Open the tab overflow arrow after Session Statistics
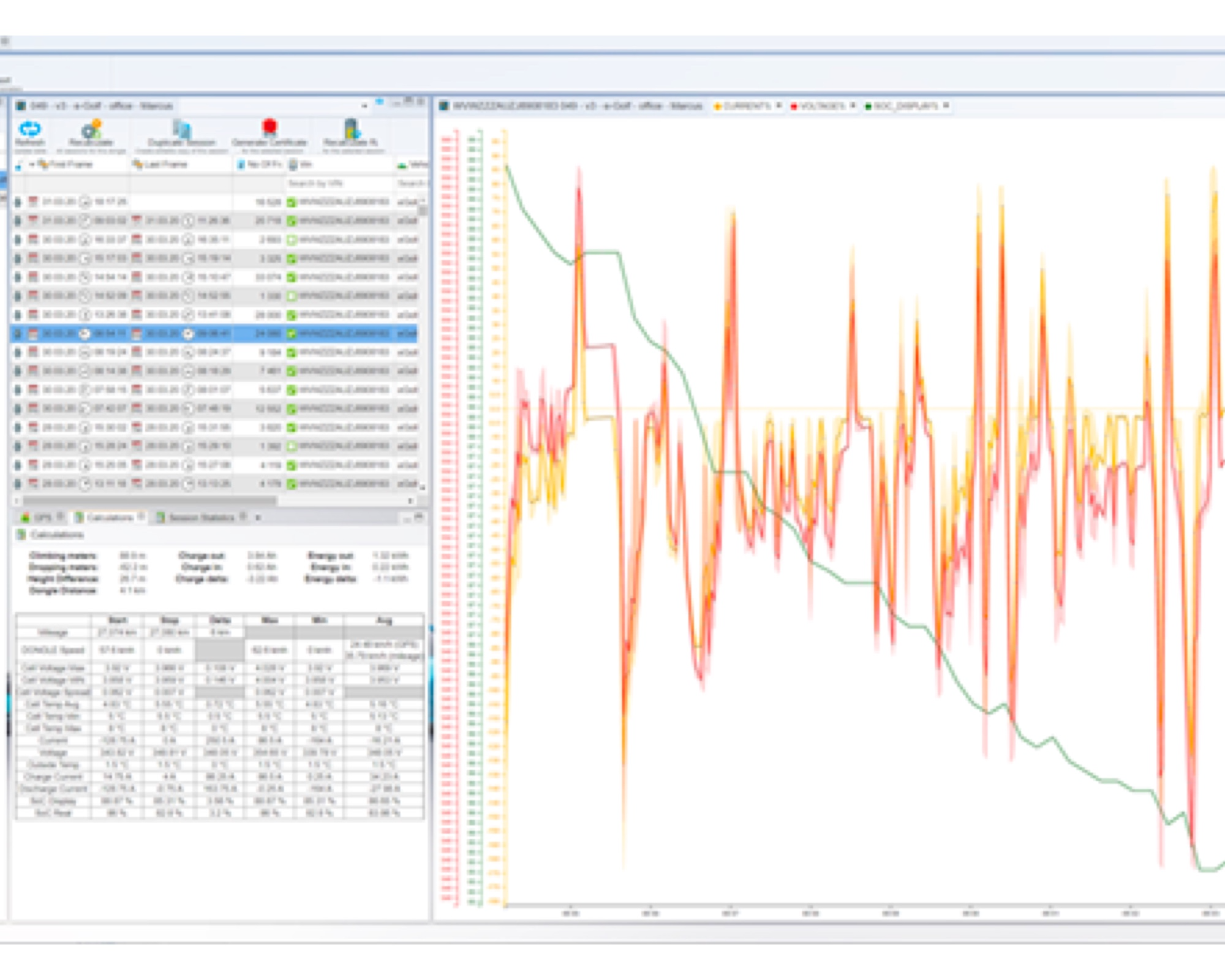The width and height of the screenshot is (1225, 980). click(258, 518)
